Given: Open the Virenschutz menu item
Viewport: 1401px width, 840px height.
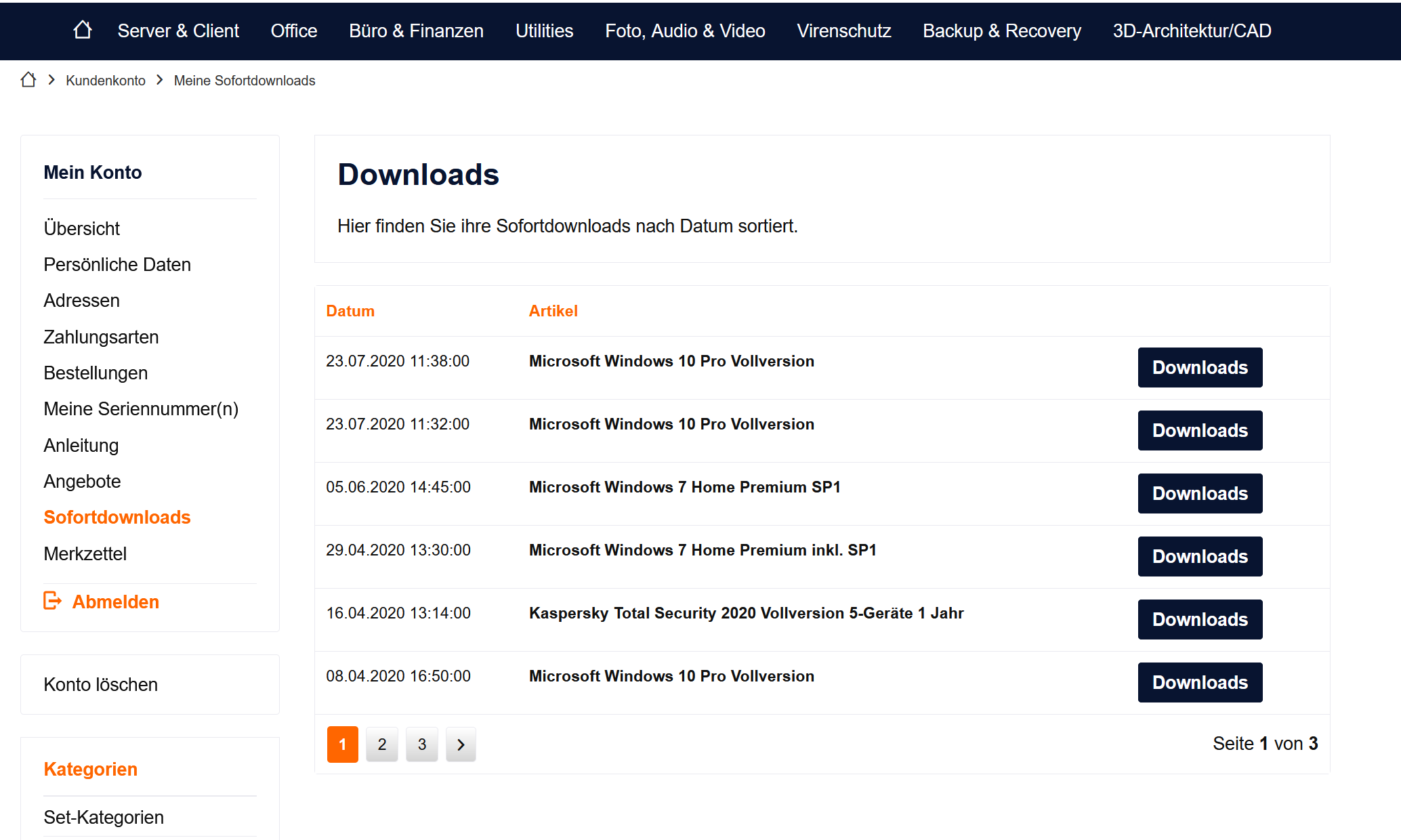Looking at the screenshot, I should [843, 30].
